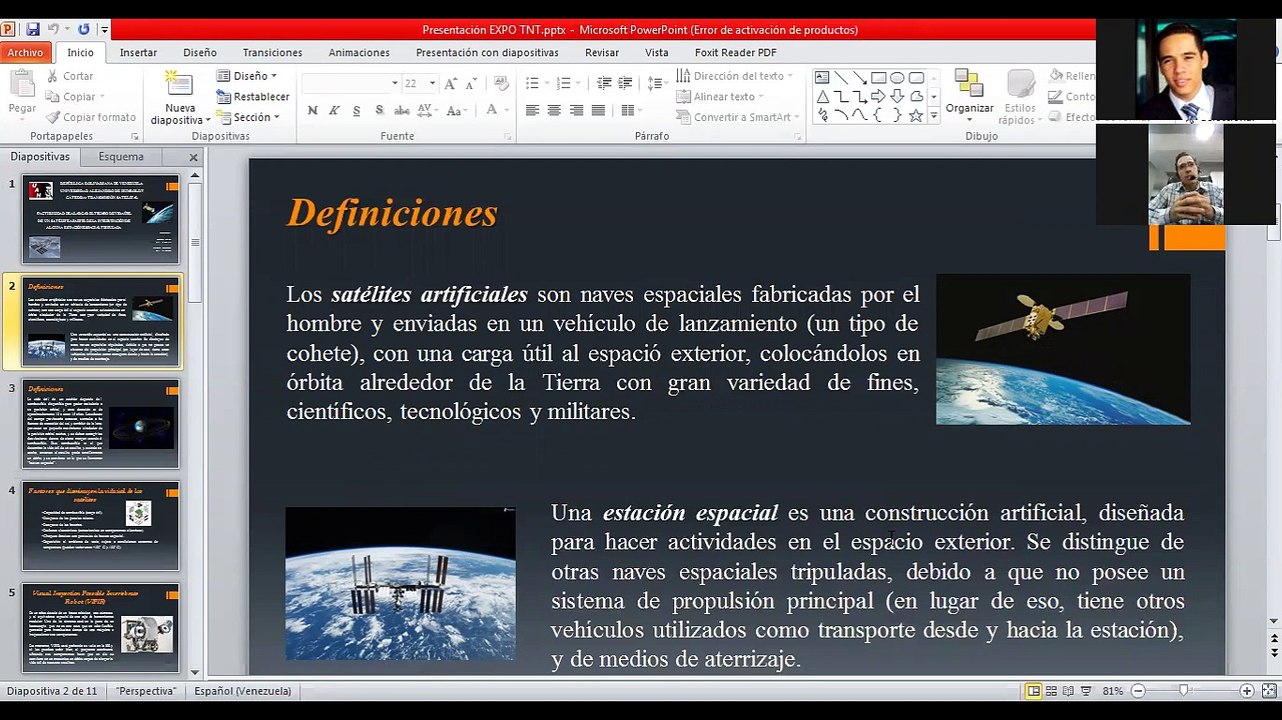Image resolution: width=1282 pixels, height=720 pixels.
Task: Open the Animaciones tab
Action: (359, 53)
